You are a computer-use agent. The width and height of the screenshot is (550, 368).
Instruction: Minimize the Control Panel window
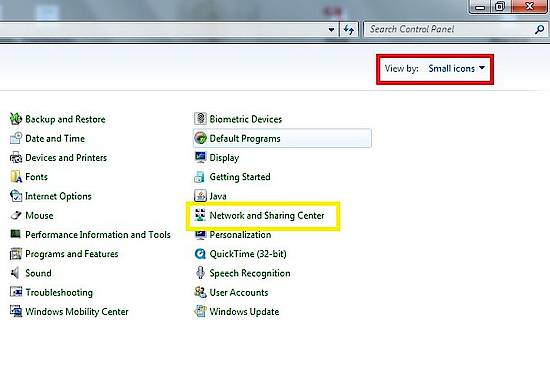pos(481,7)
